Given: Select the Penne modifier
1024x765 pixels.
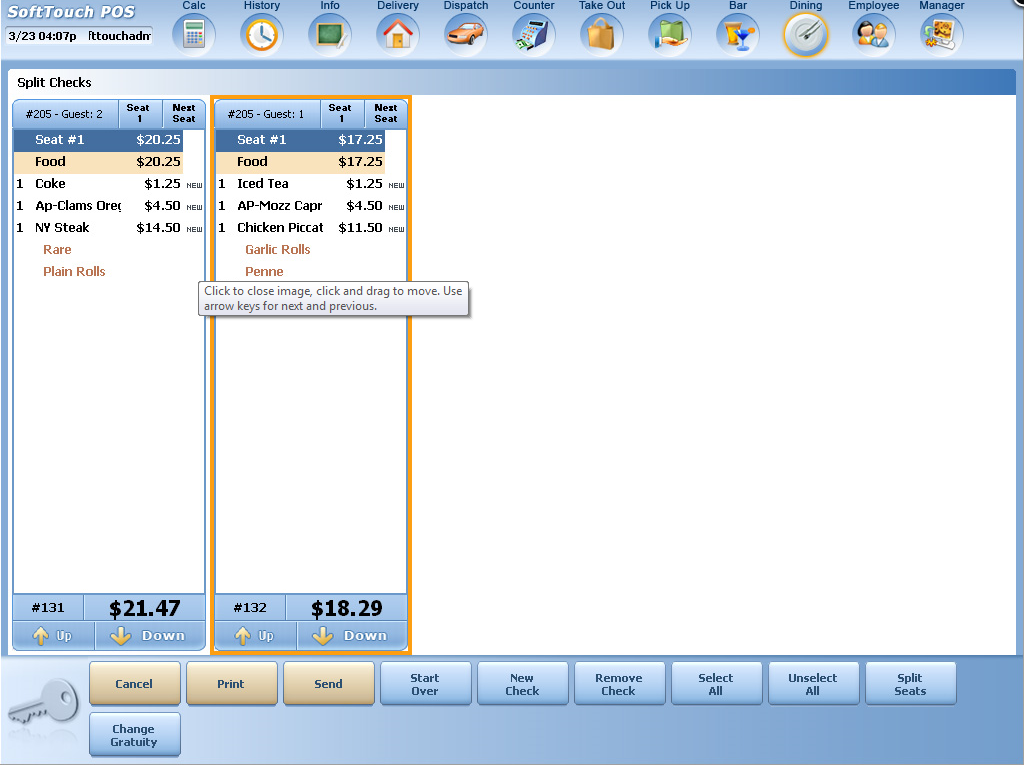Looking at the screenshot, I should point(264,272).
